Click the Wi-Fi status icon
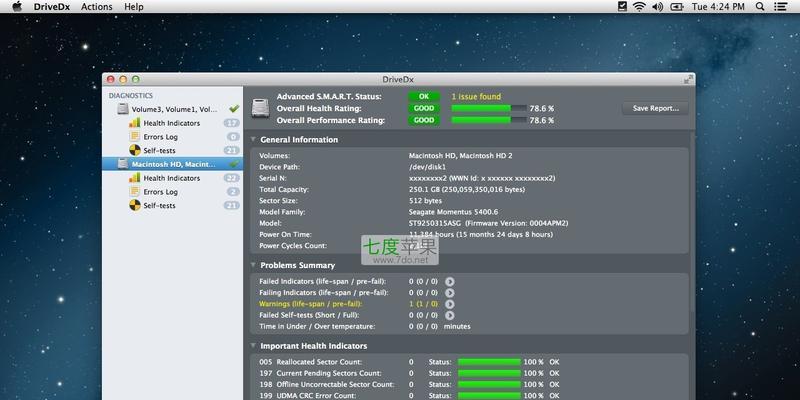The image size is (800, 400). [x=639, y=7]
